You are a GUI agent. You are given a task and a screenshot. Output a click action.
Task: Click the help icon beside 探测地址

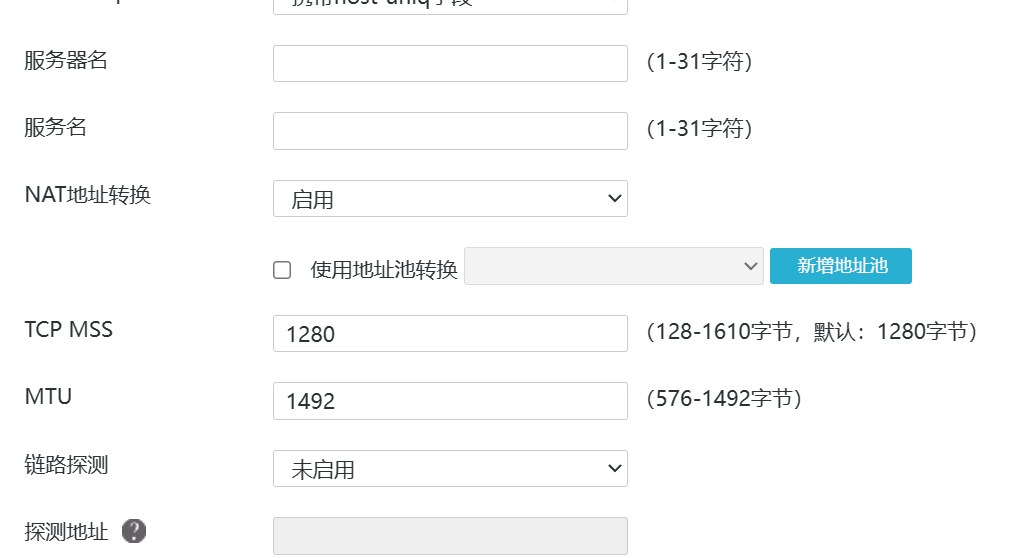point(134,532)
